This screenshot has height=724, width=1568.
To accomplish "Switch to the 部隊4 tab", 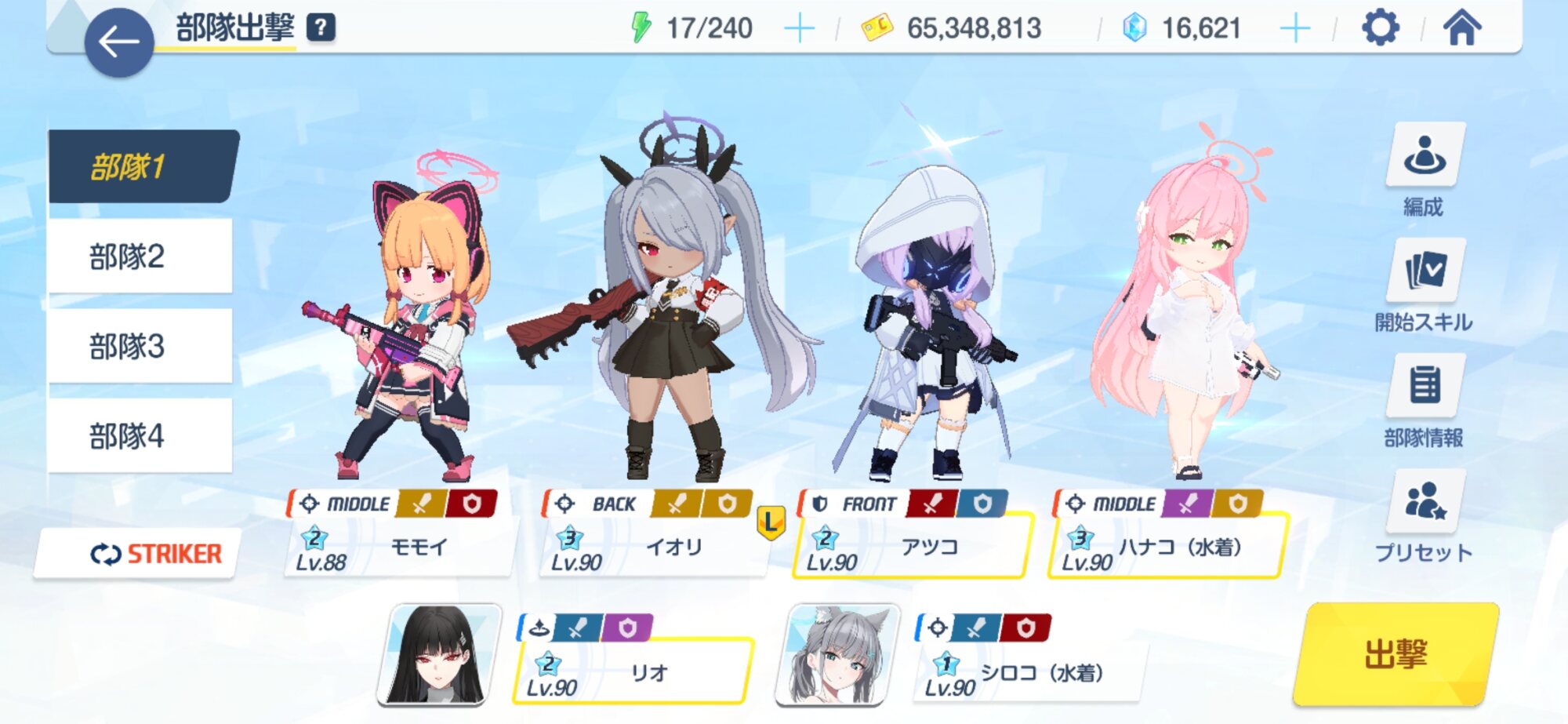I will coord(140,436).
